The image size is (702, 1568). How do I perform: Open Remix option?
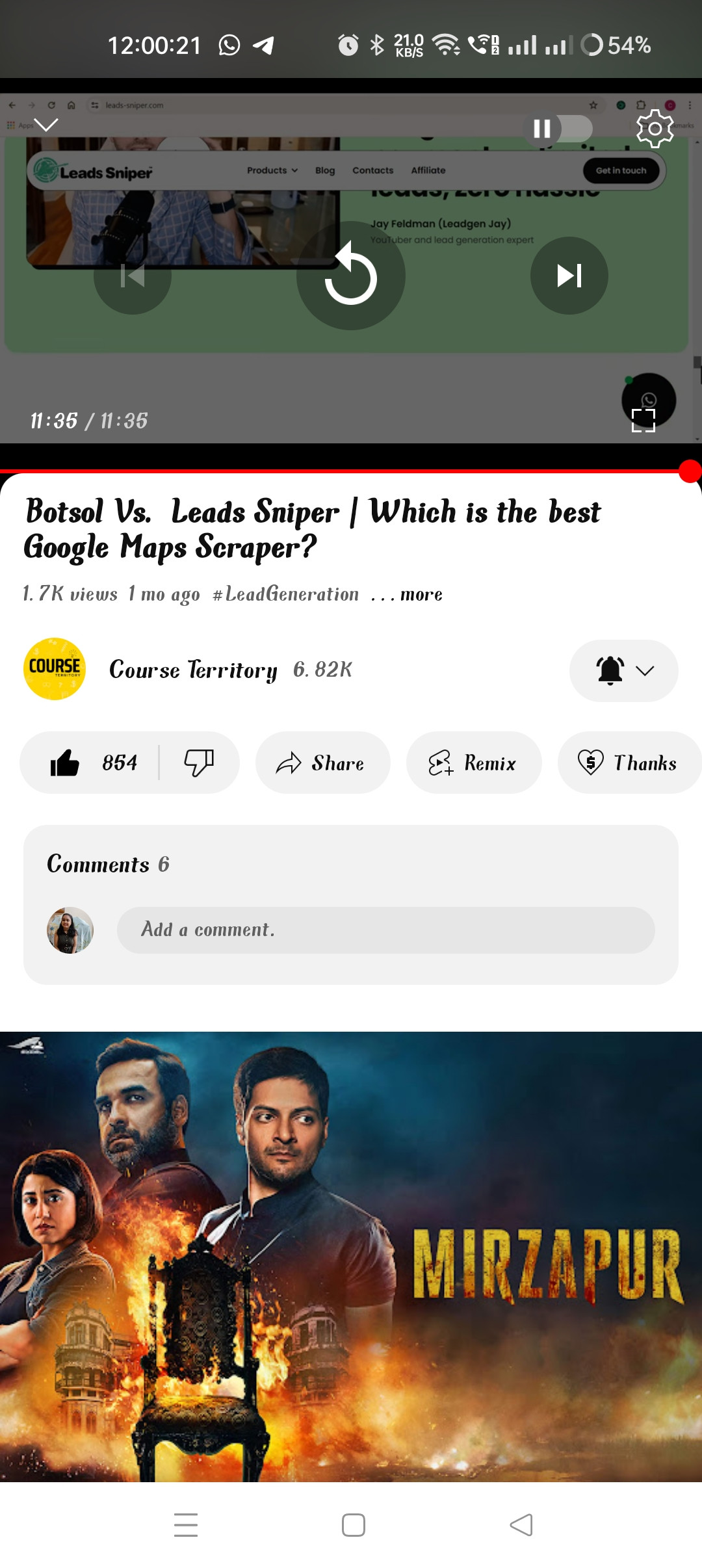(474, 763)
